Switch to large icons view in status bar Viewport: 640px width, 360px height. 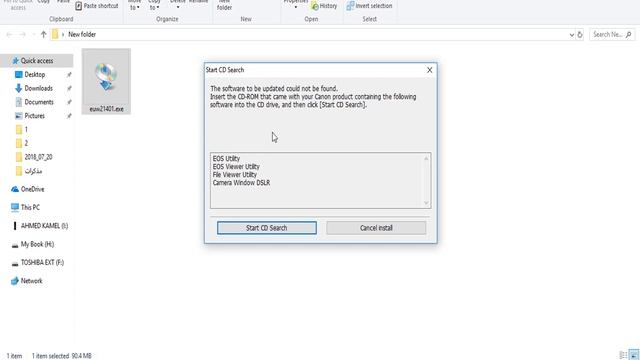click(x=633, y=355)
